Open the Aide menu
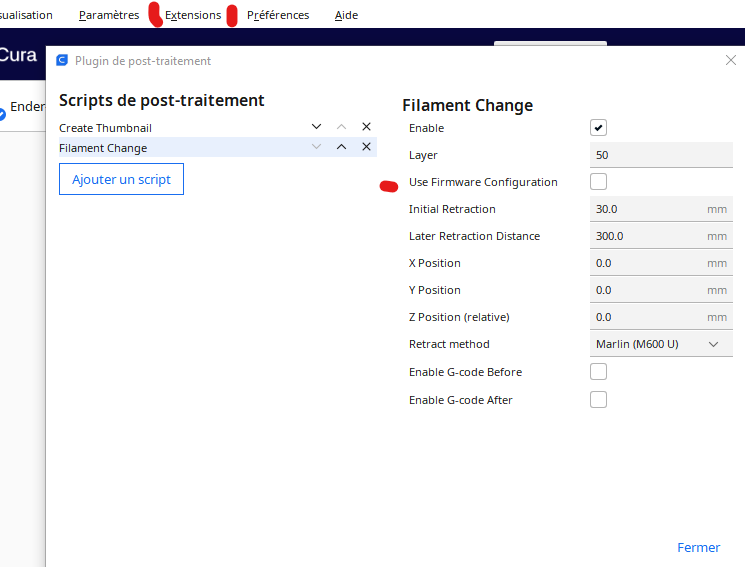Screen dimensions: 745x567 [x=346, y=15]
